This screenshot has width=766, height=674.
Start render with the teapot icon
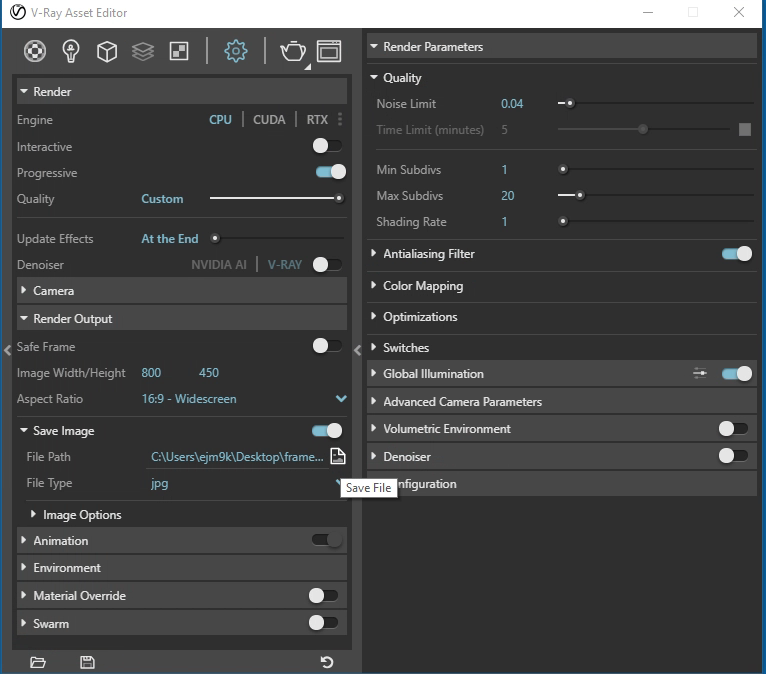click(293, 51)
